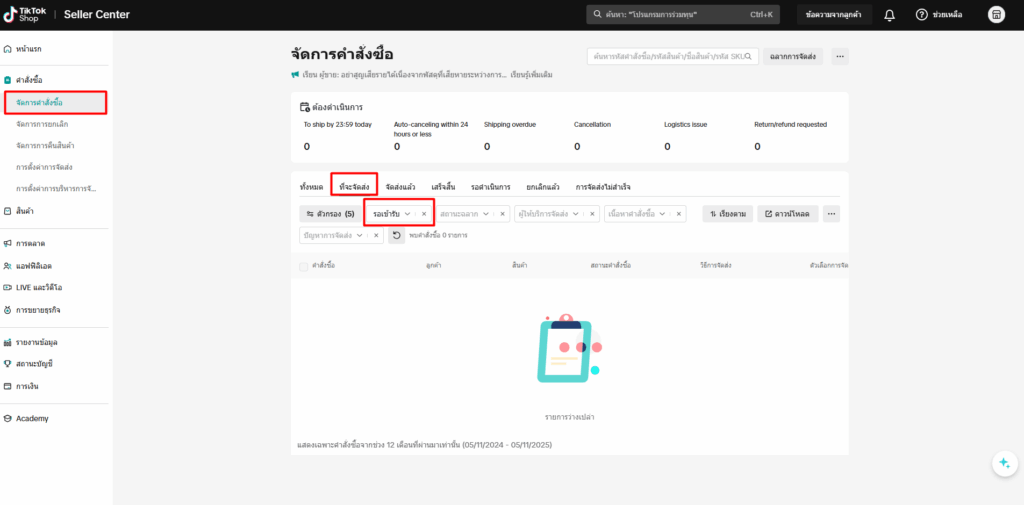Open the floating AI assistant sparkle icon
This screenshot has width=1024, height=505.
1003,463
